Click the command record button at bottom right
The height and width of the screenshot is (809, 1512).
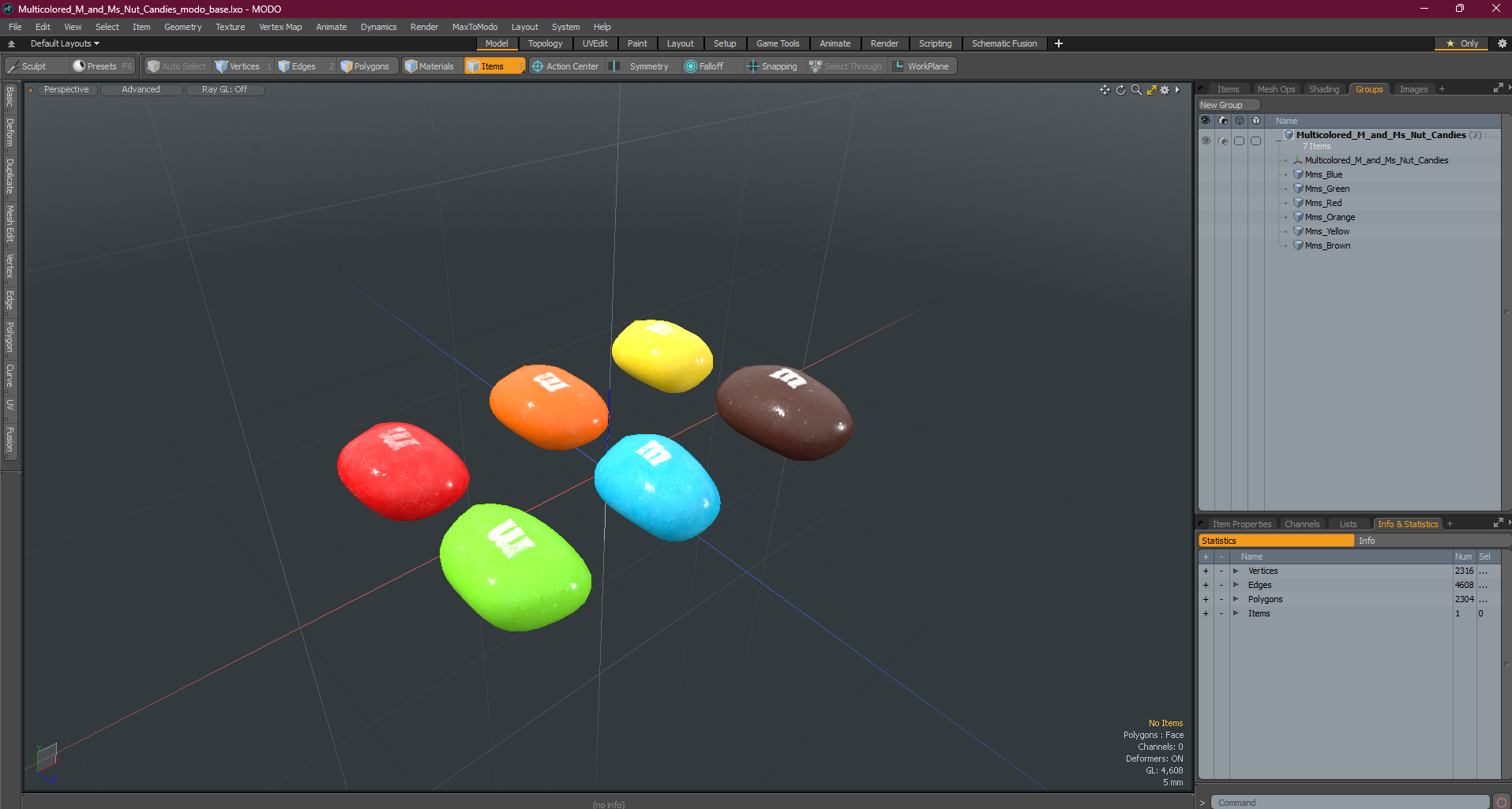1502,803
